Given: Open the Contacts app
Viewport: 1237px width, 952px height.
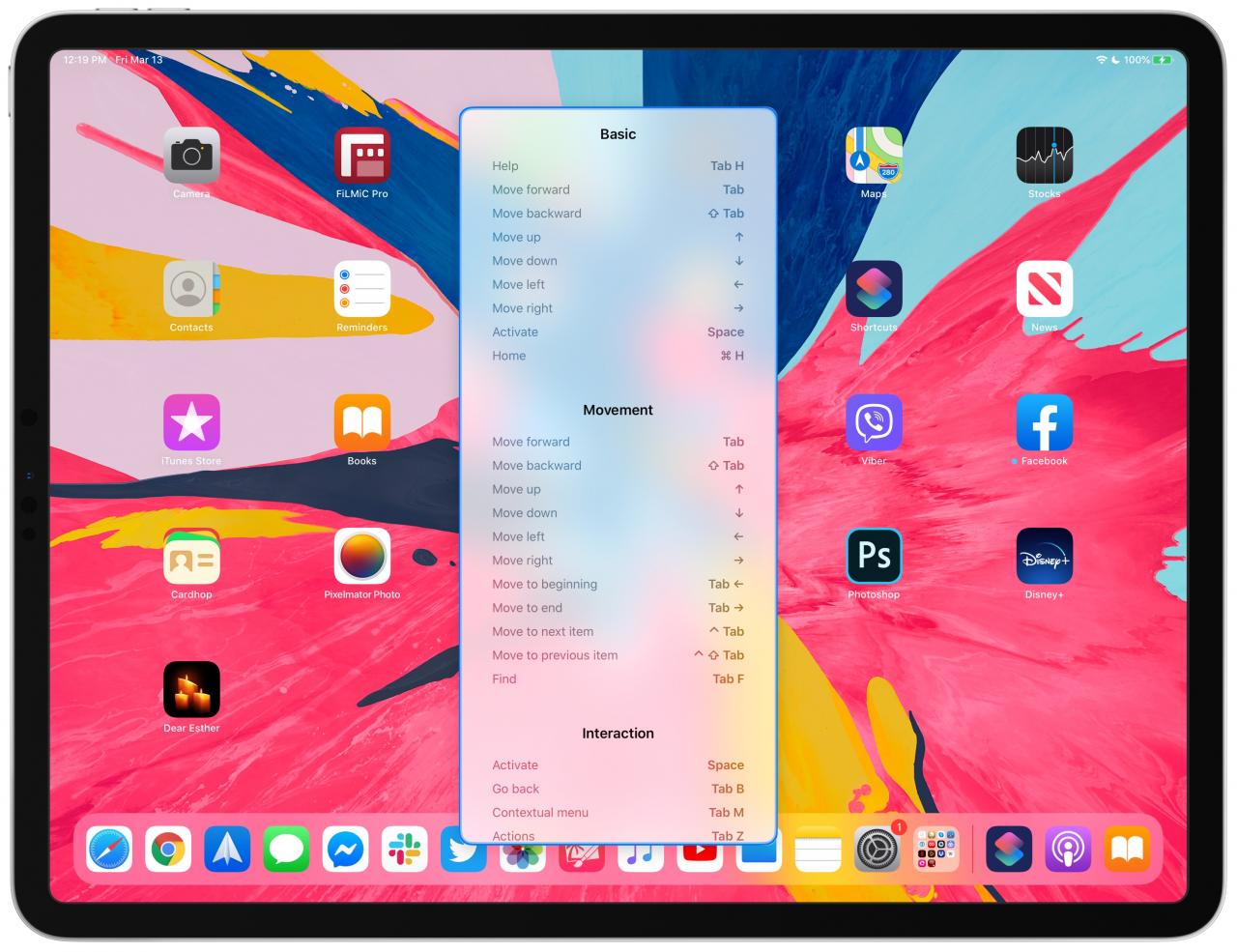Looking at the screenshot, I should pyautogui.click(x=191, y=288).
